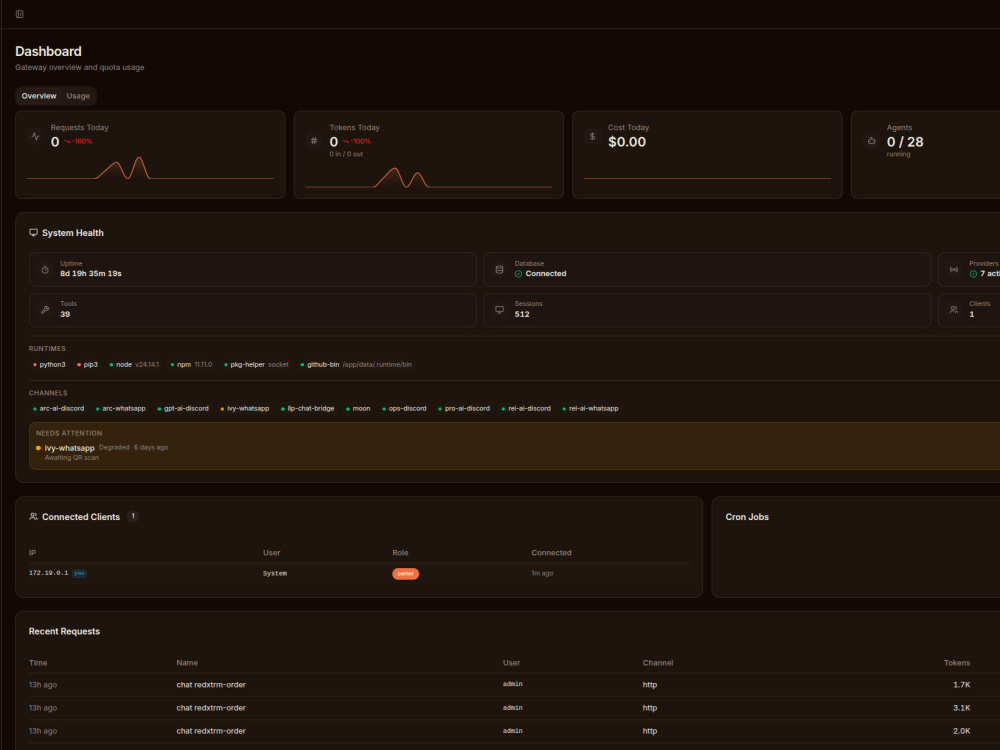
Task: Click the Sessions monitor icon
Action: click(x=499, y=310)
